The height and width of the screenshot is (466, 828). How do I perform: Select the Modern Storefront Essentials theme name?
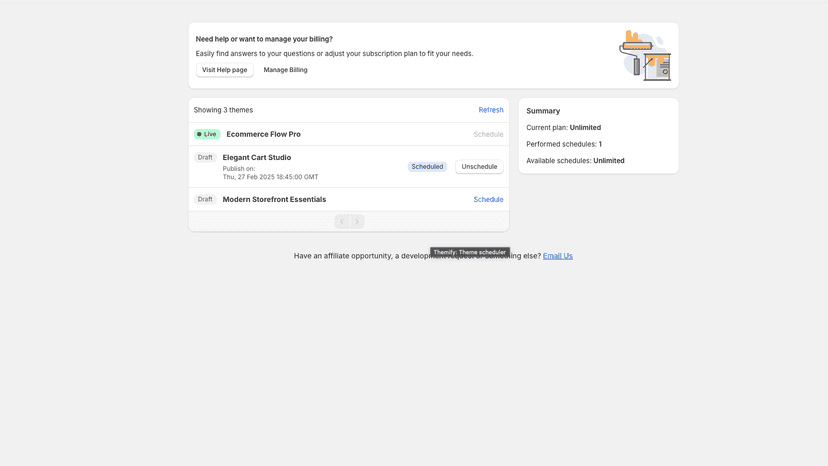pyautogui.click(x=274, y=199)
